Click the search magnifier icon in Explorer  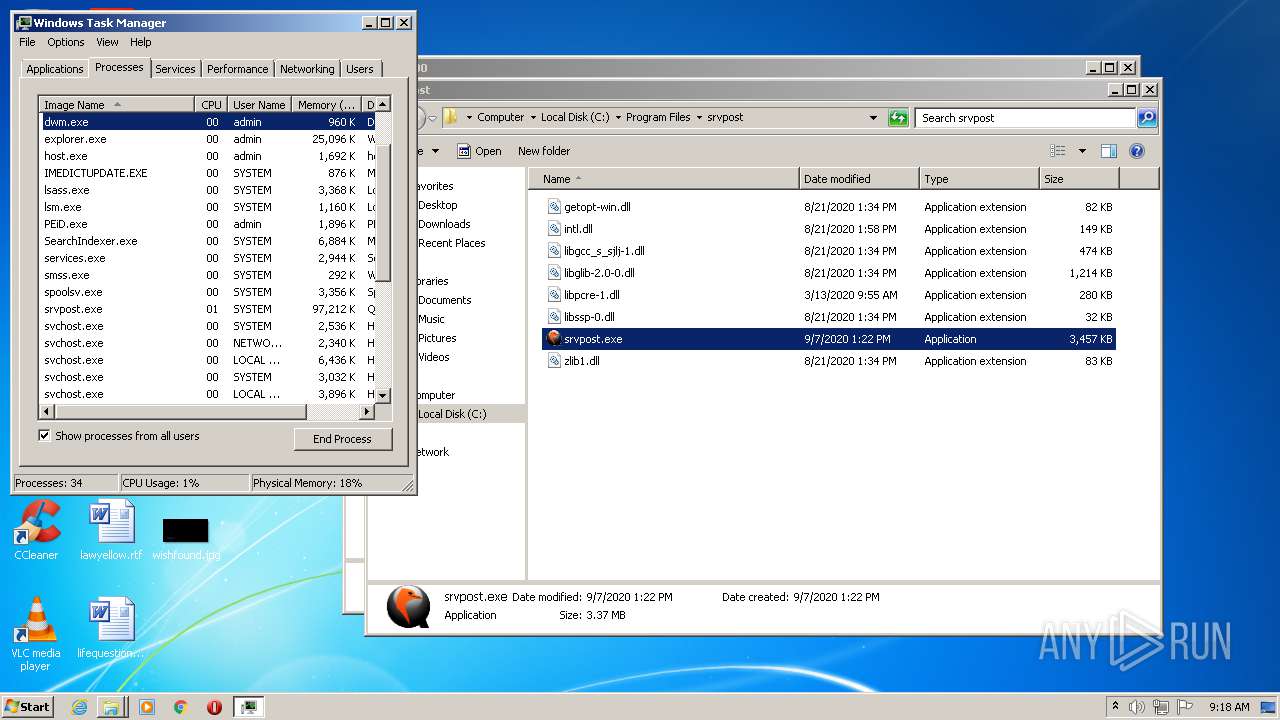[x=1147, y=117]
